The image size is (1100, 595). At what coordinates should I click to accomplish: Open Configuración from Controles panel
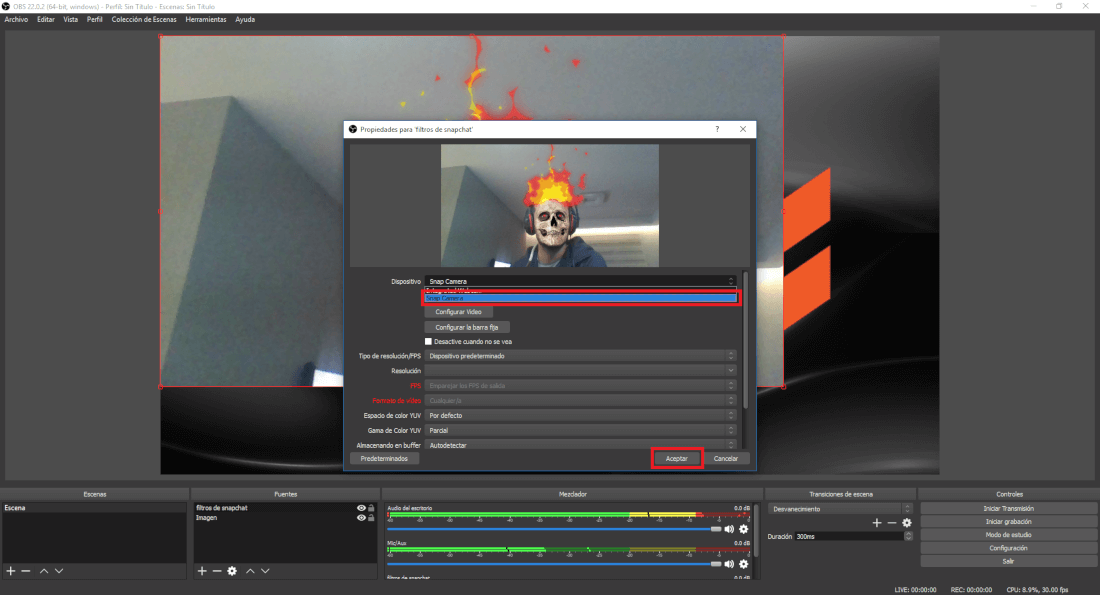pyautogui.click(x=1009, y=548)
